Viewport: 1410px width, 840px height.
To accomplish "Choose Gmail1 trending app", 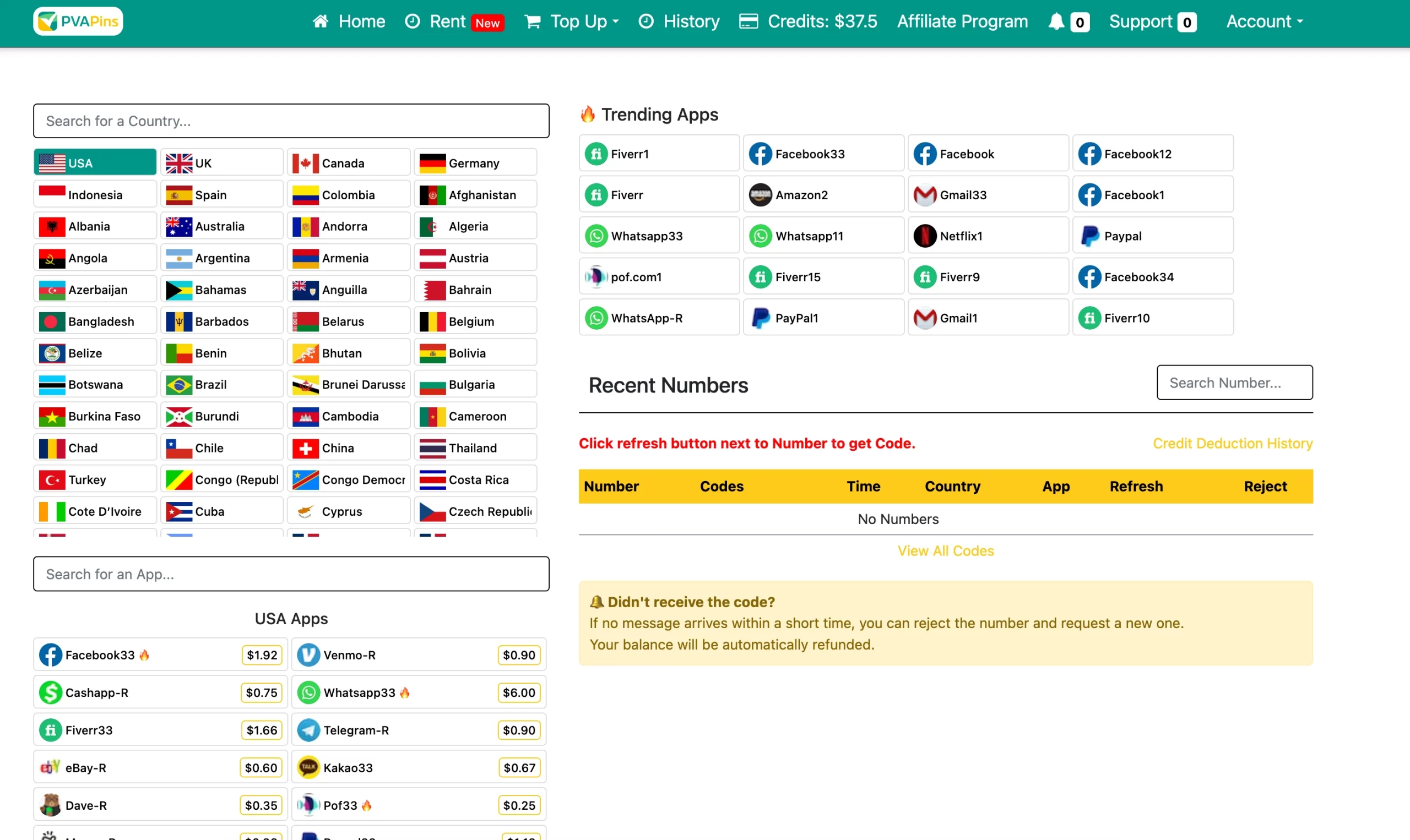I will click(x=988, y=318).
